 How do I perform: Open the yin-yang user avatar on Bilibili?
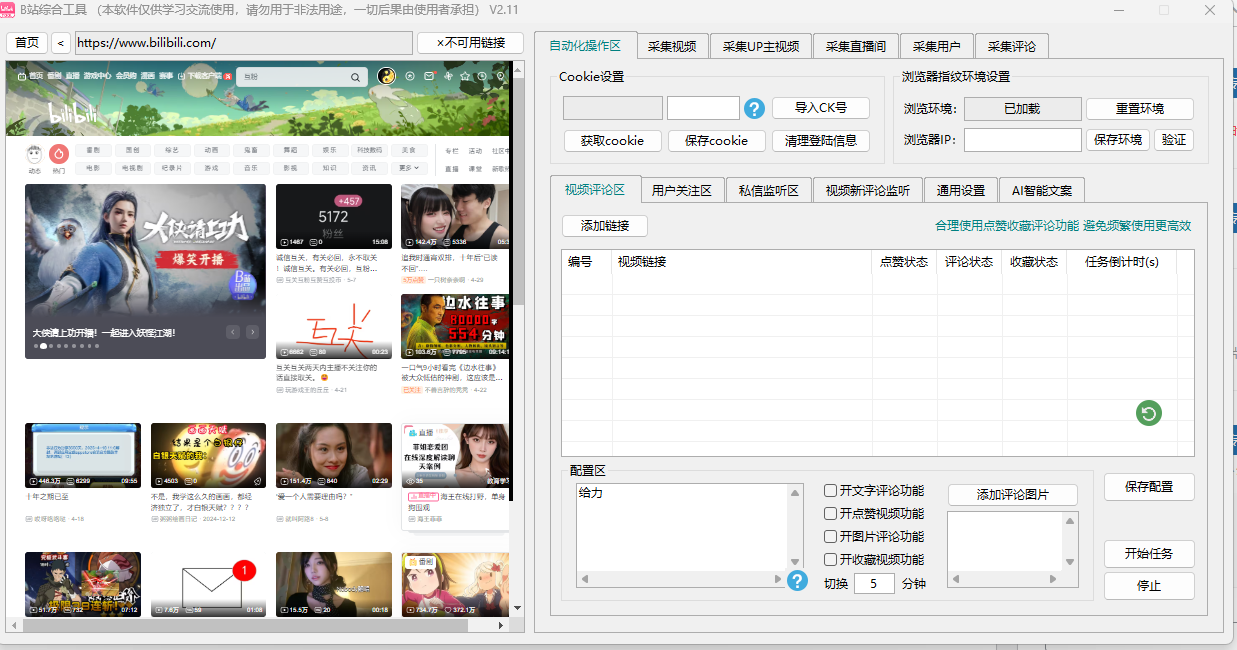pyautogui.click(x=387, y=76)
